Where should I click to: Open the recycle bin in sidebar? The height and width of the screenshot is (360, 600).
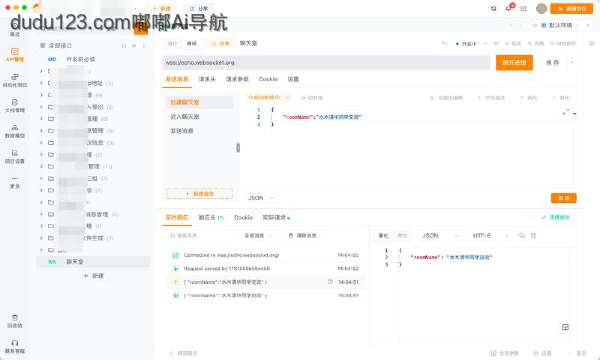[x=15, y=321]
